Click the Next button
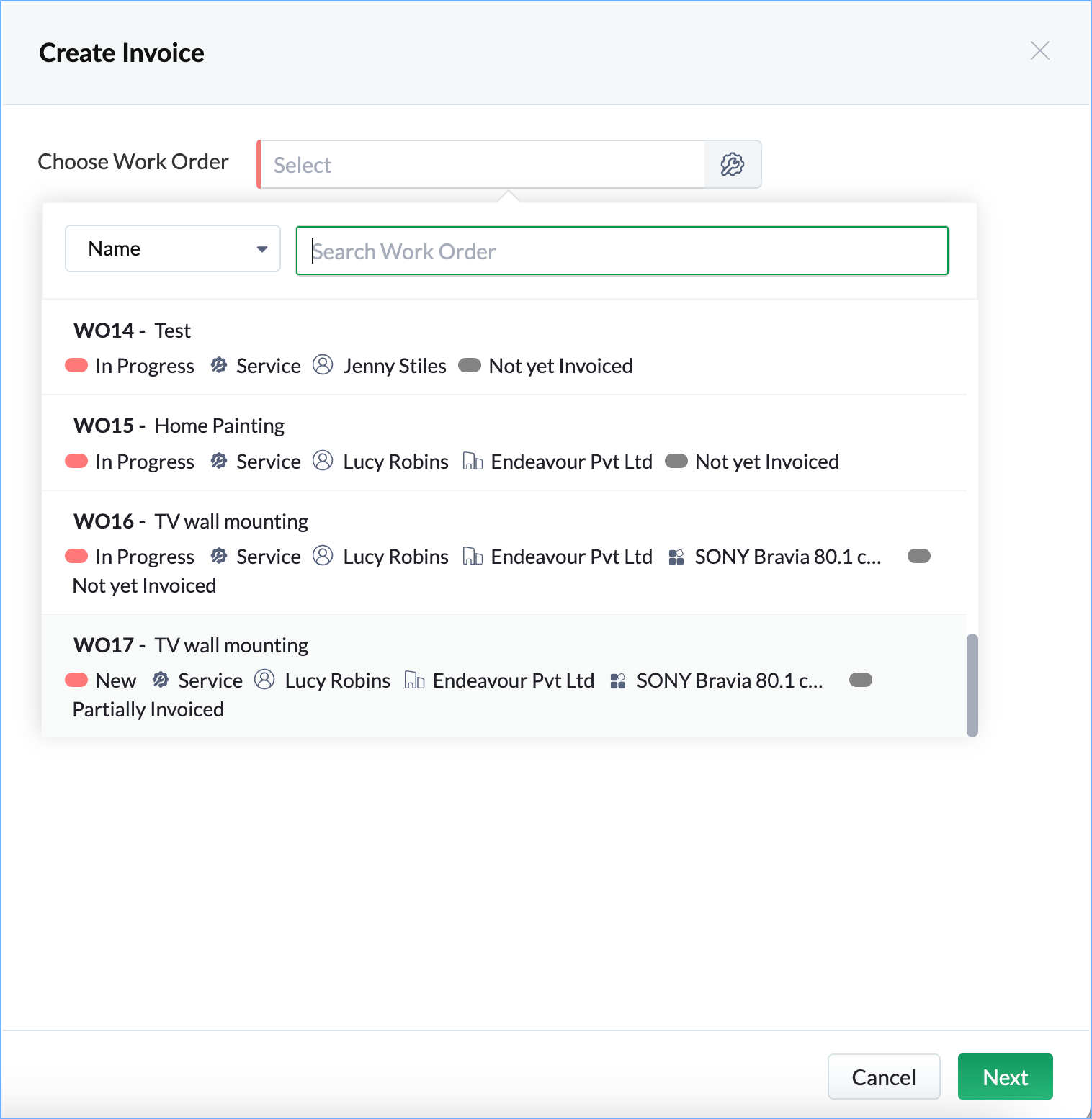This screenshot has height=1119, width=1092. [1005, 1077]
